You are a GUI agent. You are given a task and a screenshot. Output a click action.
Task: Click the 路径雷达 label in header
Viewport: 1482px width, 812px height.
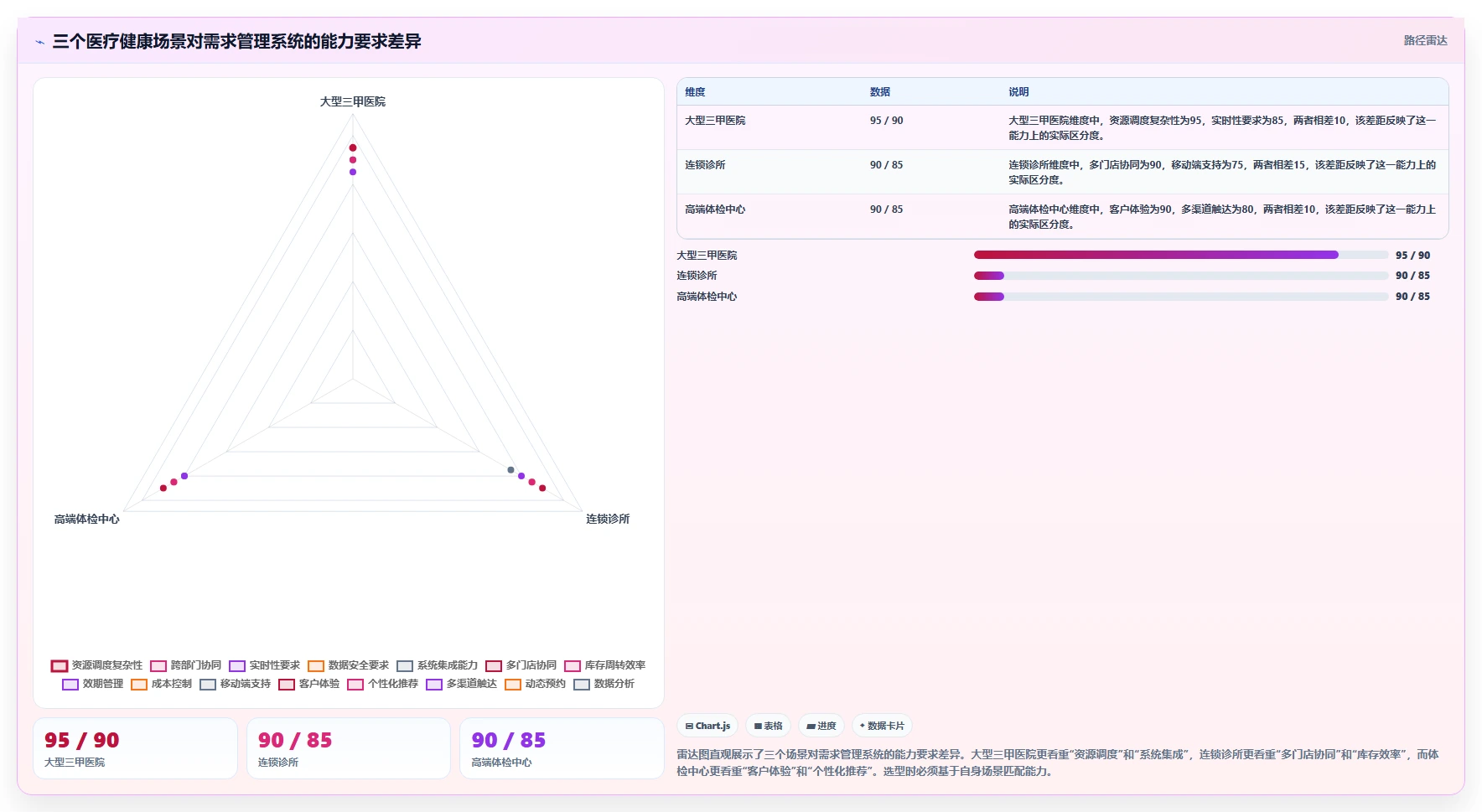(x=1425, y=40)
